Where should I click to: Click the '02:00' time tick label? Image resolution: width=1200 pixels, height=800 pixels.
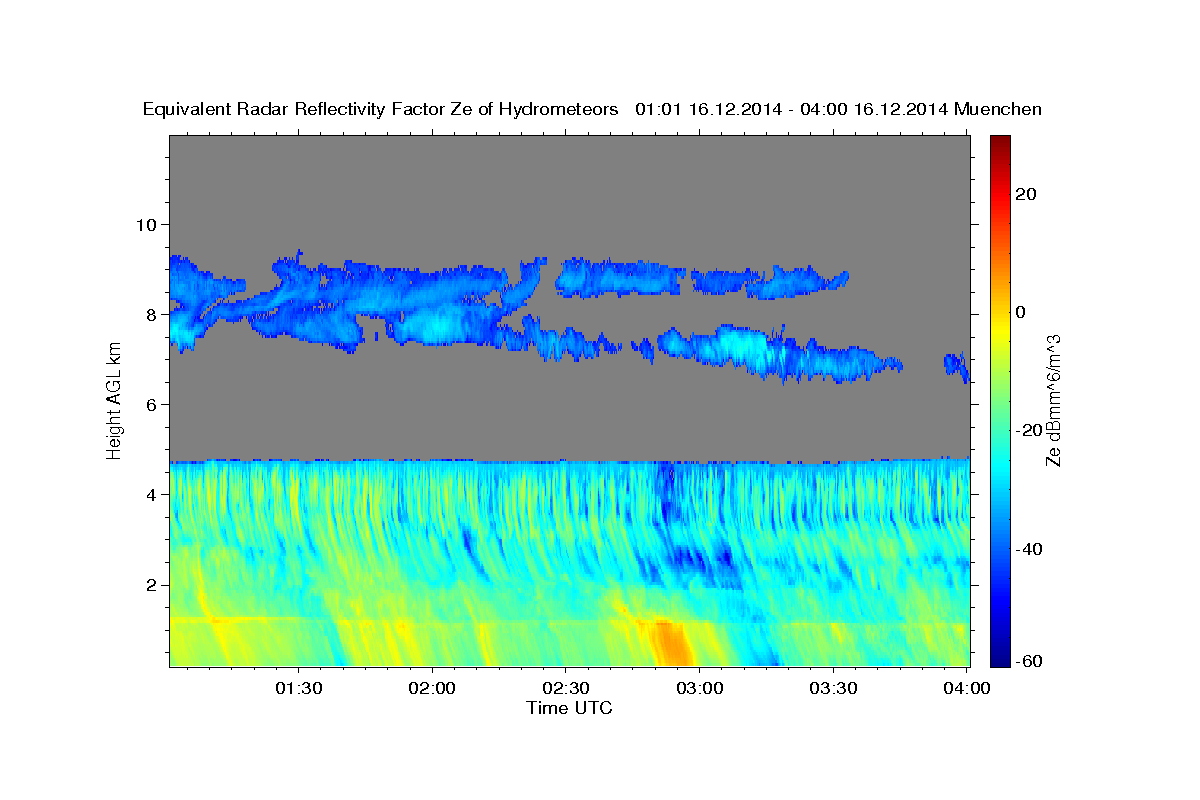(x=432, y=689)
